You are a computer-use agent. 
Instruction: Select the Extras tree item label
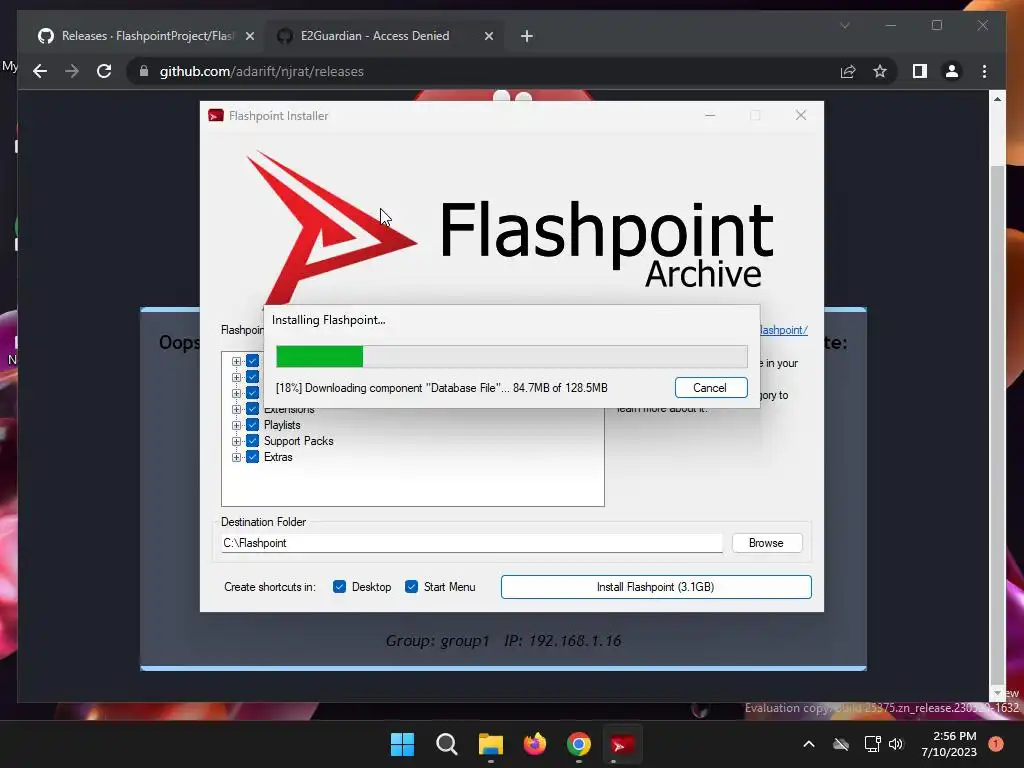[x=278, y=457]
